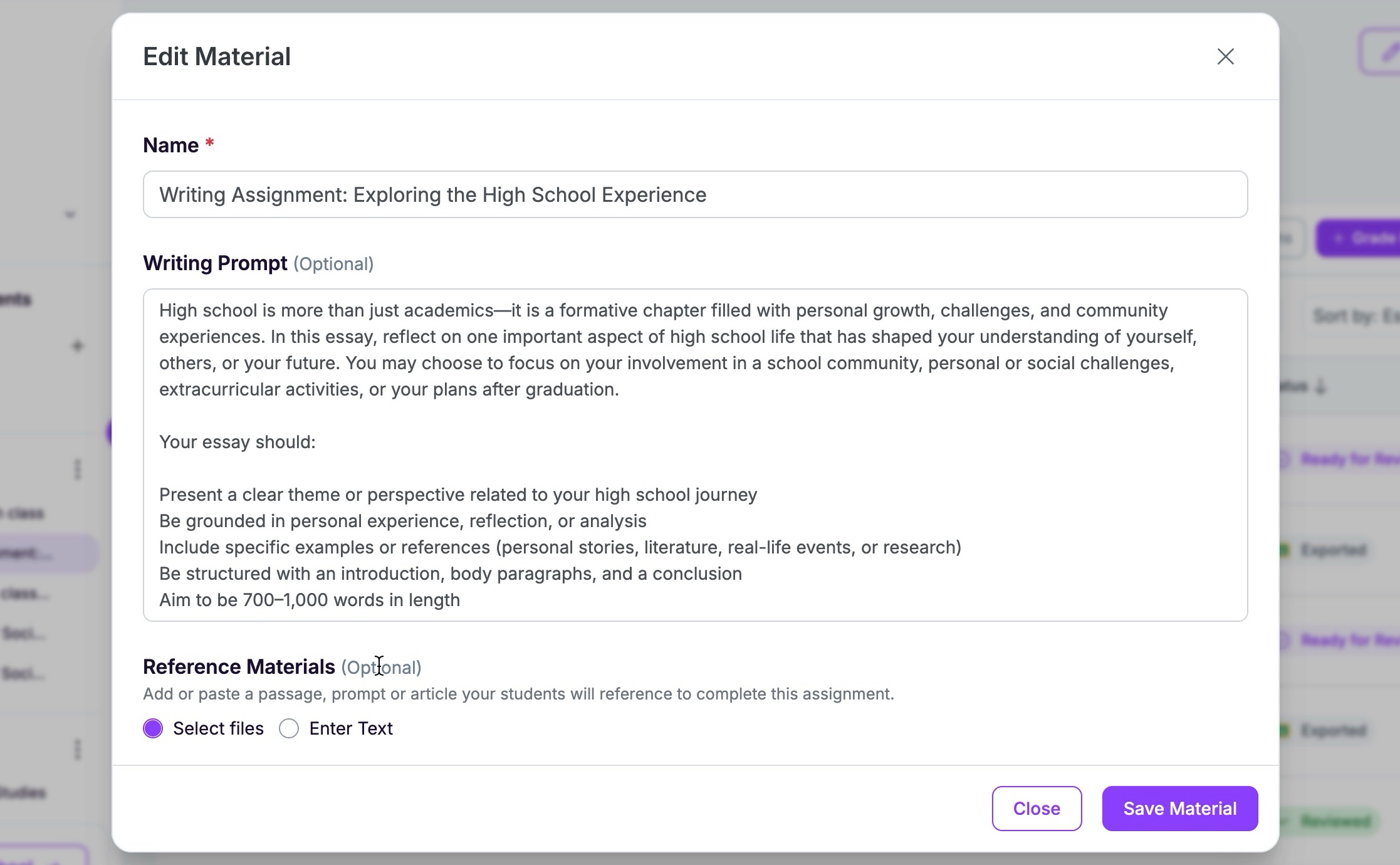Open the 'Sort by' dropdown
Screen dimensions: 1400x865
(1354, 315)
